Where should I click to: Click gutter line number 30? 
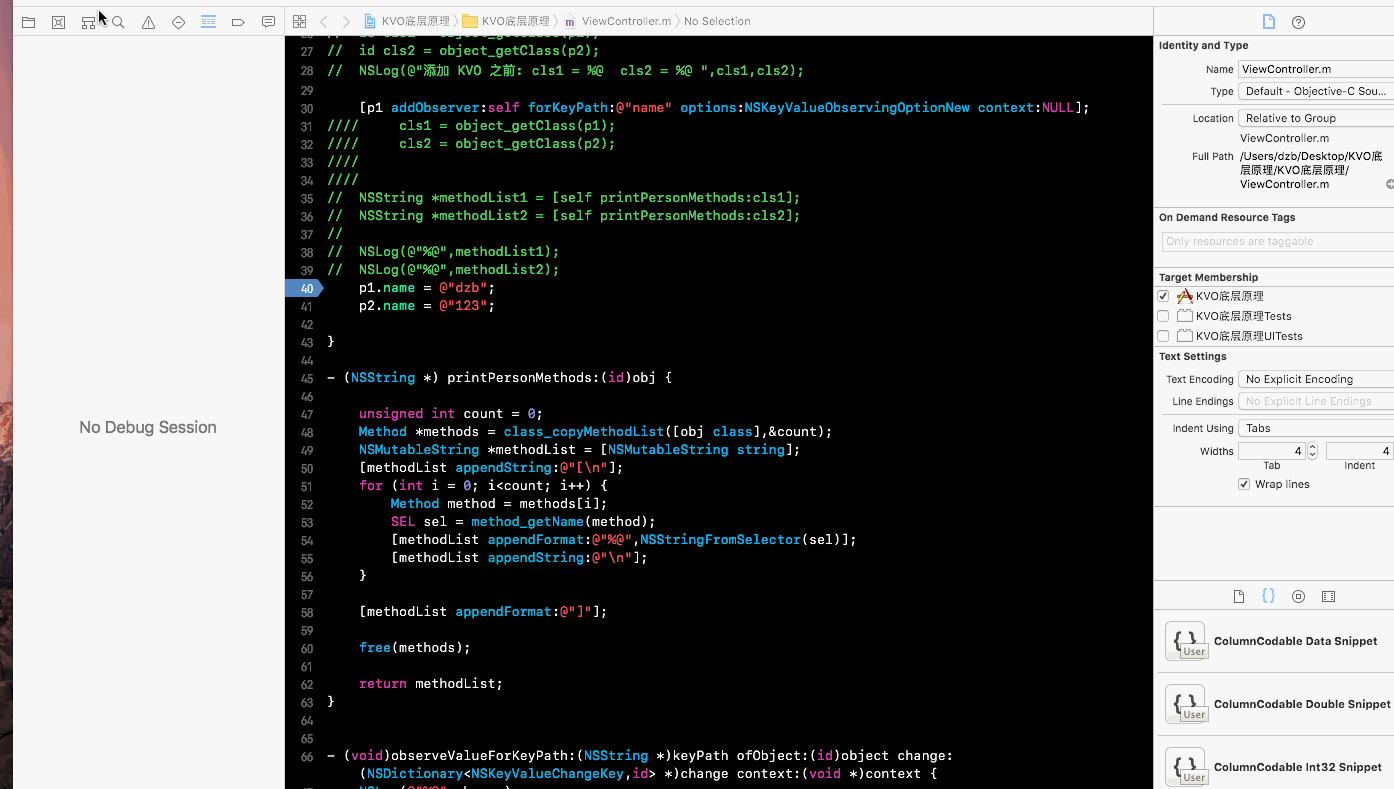(x=306, y=108)
